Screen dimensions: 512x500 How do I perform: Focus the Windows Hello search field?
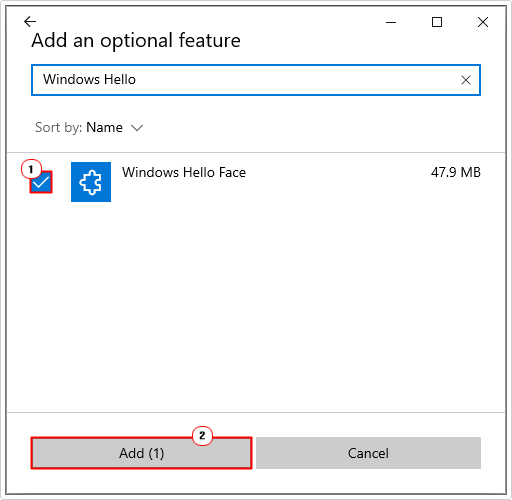(256, 80)
